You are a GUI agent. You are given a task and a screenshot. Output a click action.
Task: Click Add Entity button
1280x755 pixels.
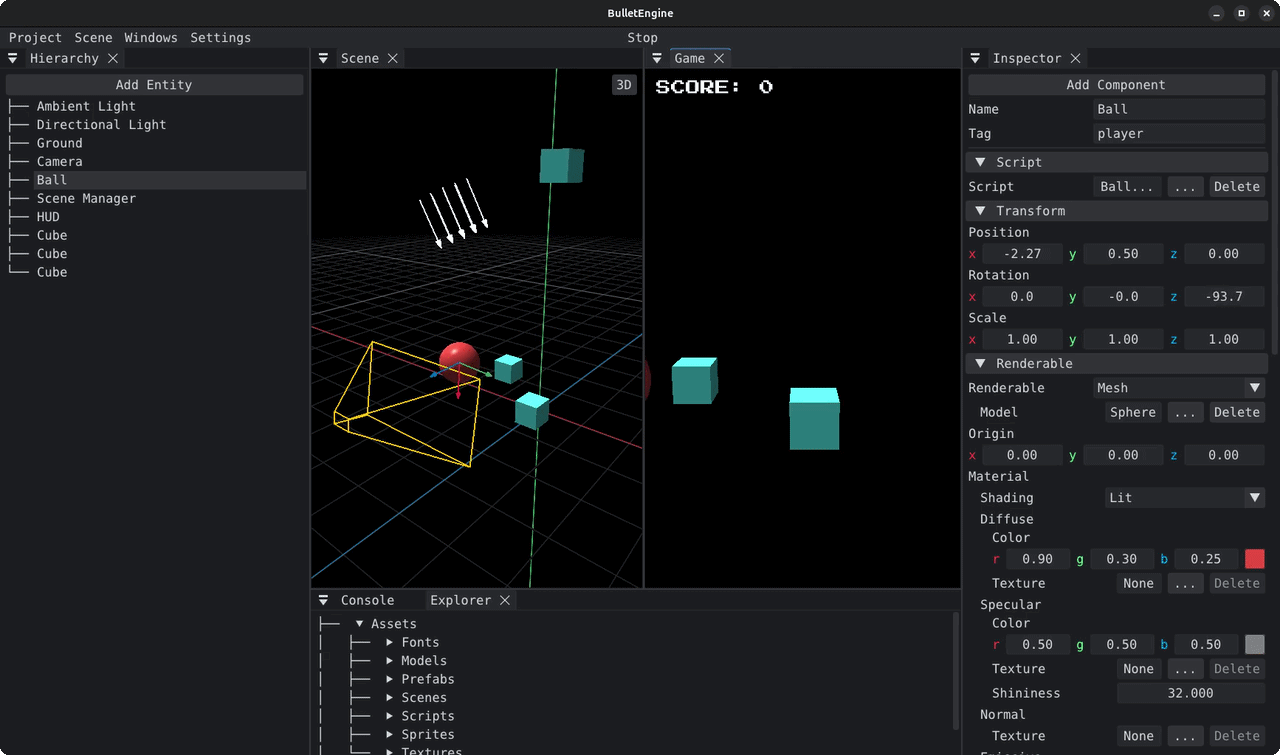154,85
